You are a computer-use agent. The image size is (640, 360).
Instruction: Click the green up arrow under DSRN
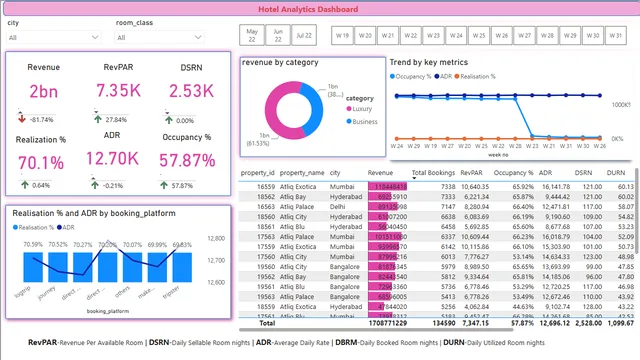169,120
